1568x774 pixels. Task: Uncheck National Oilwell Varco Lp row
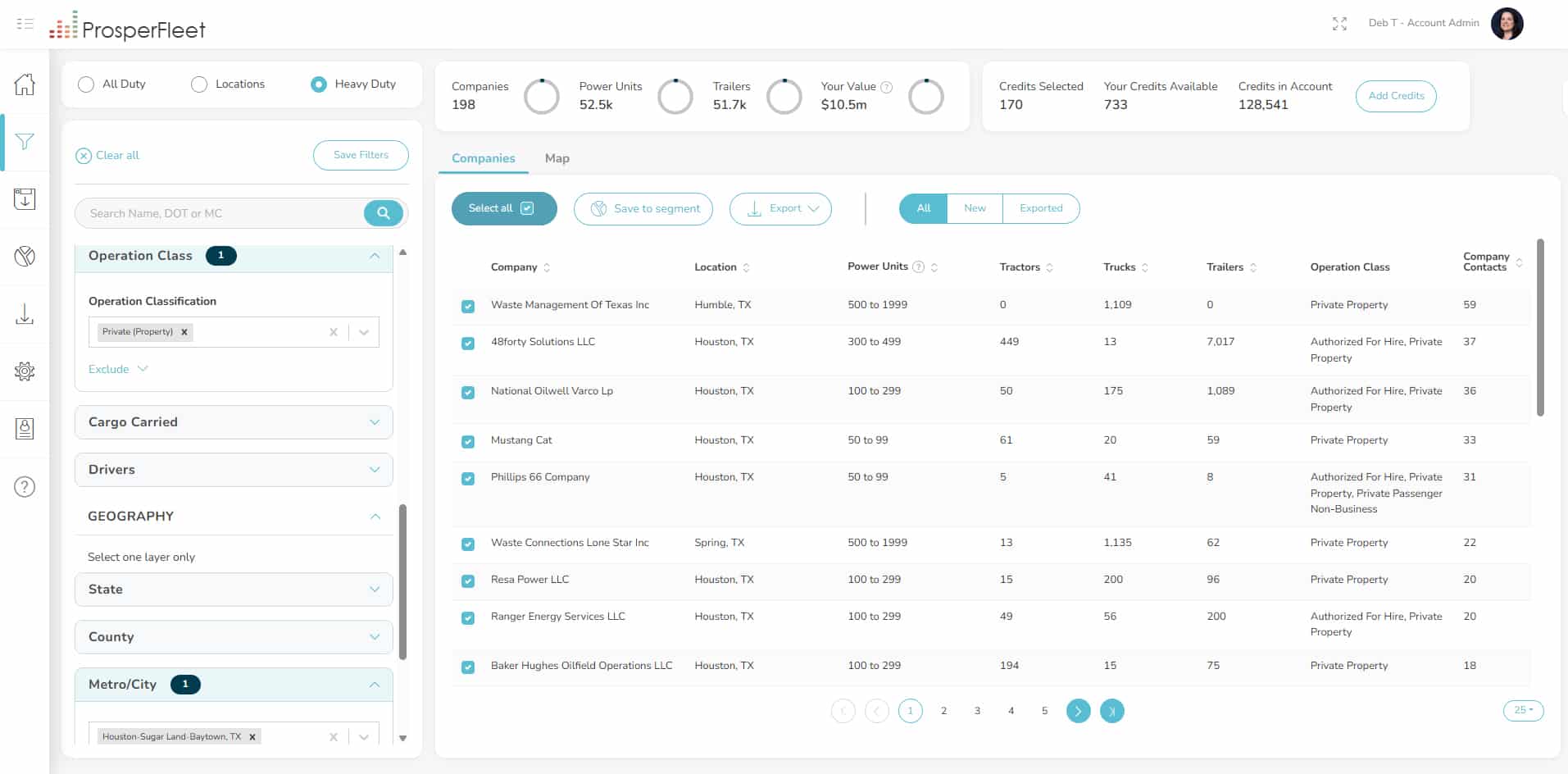point(468,393)
